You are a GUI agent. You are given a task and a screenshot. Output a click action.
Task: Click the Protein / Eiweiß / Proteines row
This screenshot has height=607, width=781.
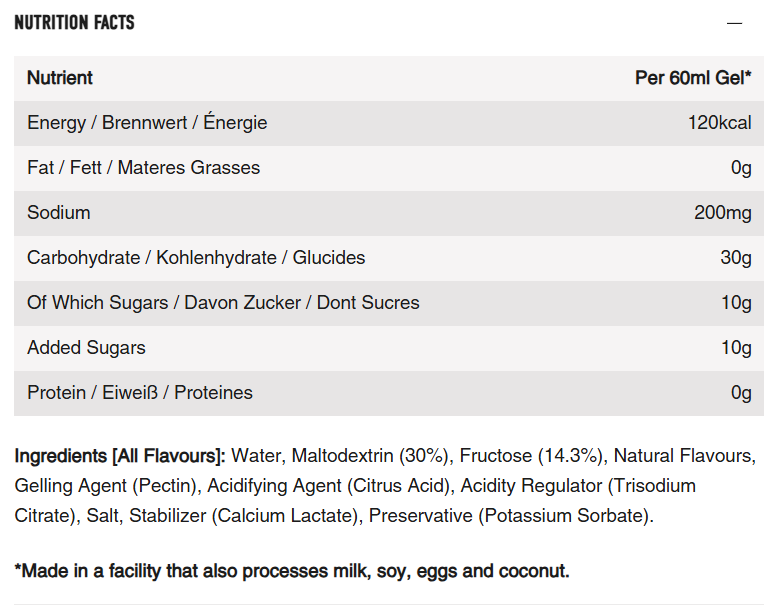389,393
